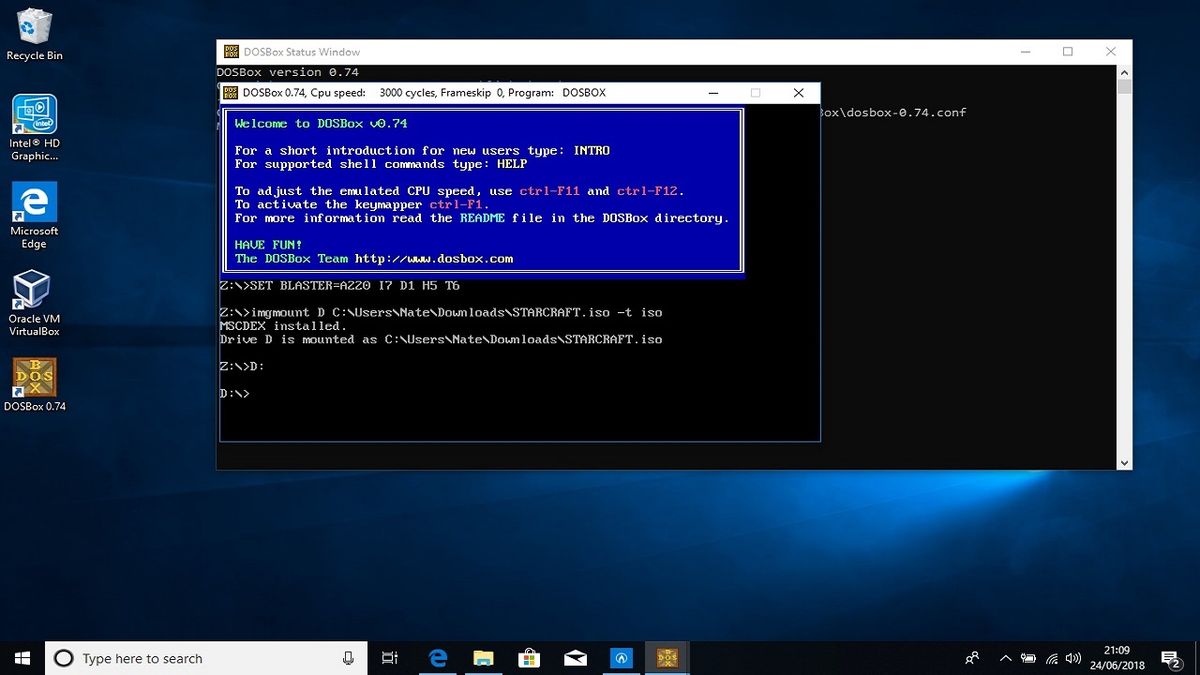This screenshot has width=1200, height=675.
Task: Open the Start menu
Action: click(20, 657)
